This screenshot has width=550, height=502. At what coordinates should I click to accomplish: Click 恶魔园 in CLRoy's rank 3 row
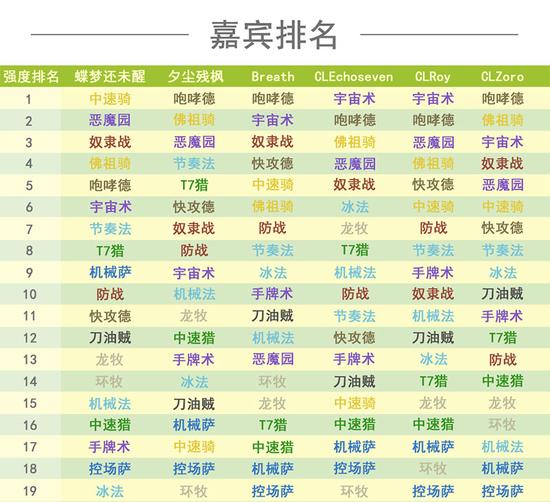(433, 142)
